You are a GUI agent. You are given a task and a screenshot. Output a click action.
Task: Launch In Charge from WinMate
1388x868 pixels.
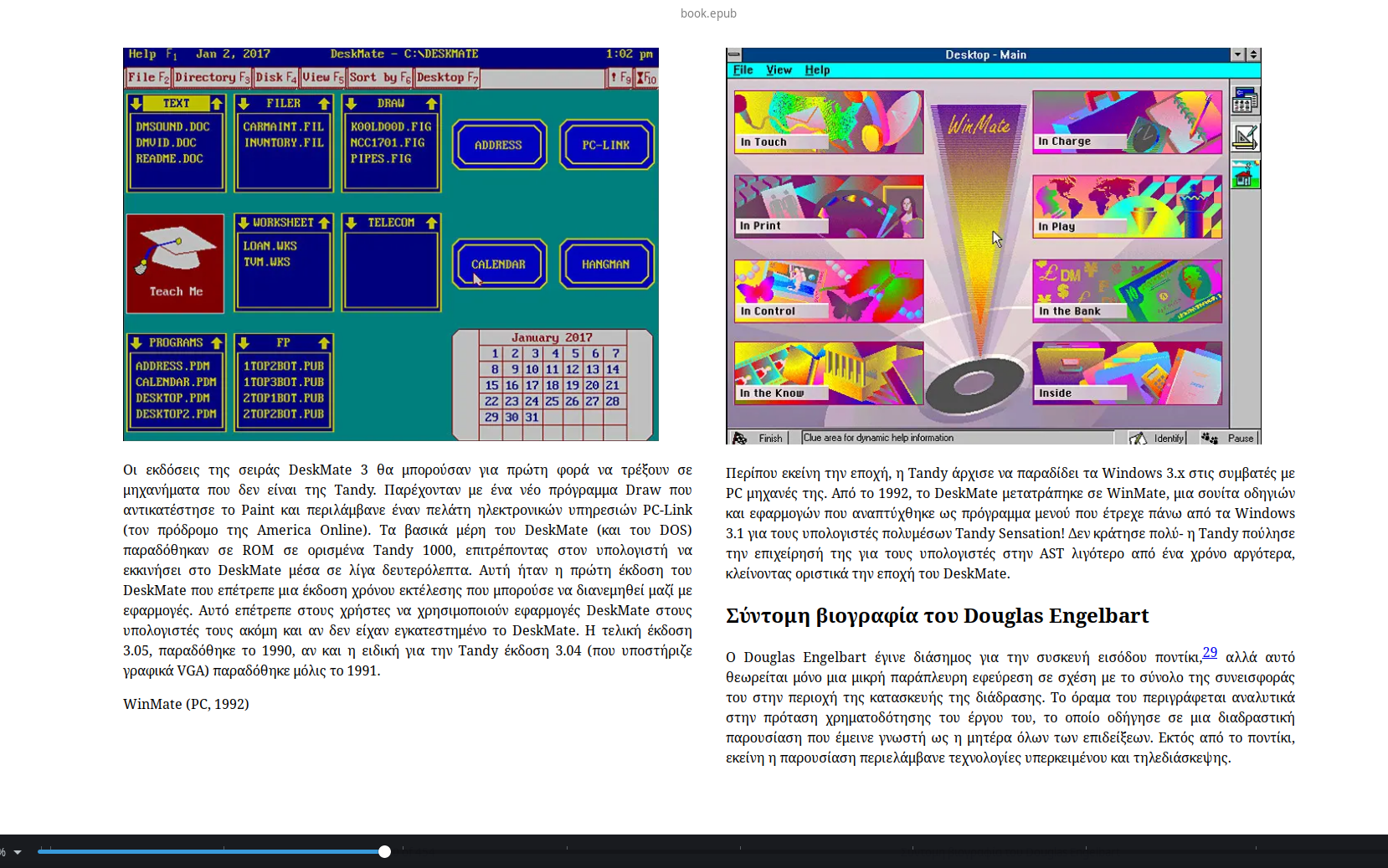pos(1126,122)
